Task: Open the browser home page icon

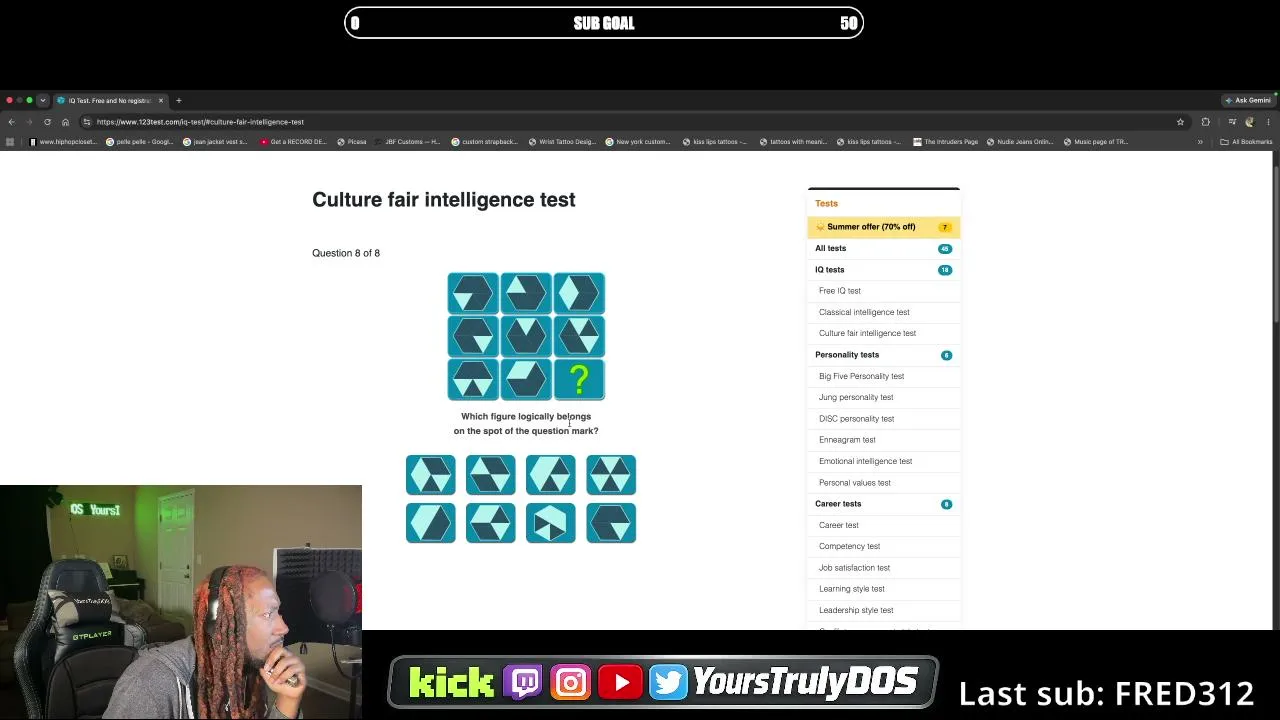Action: click(65, 122)
